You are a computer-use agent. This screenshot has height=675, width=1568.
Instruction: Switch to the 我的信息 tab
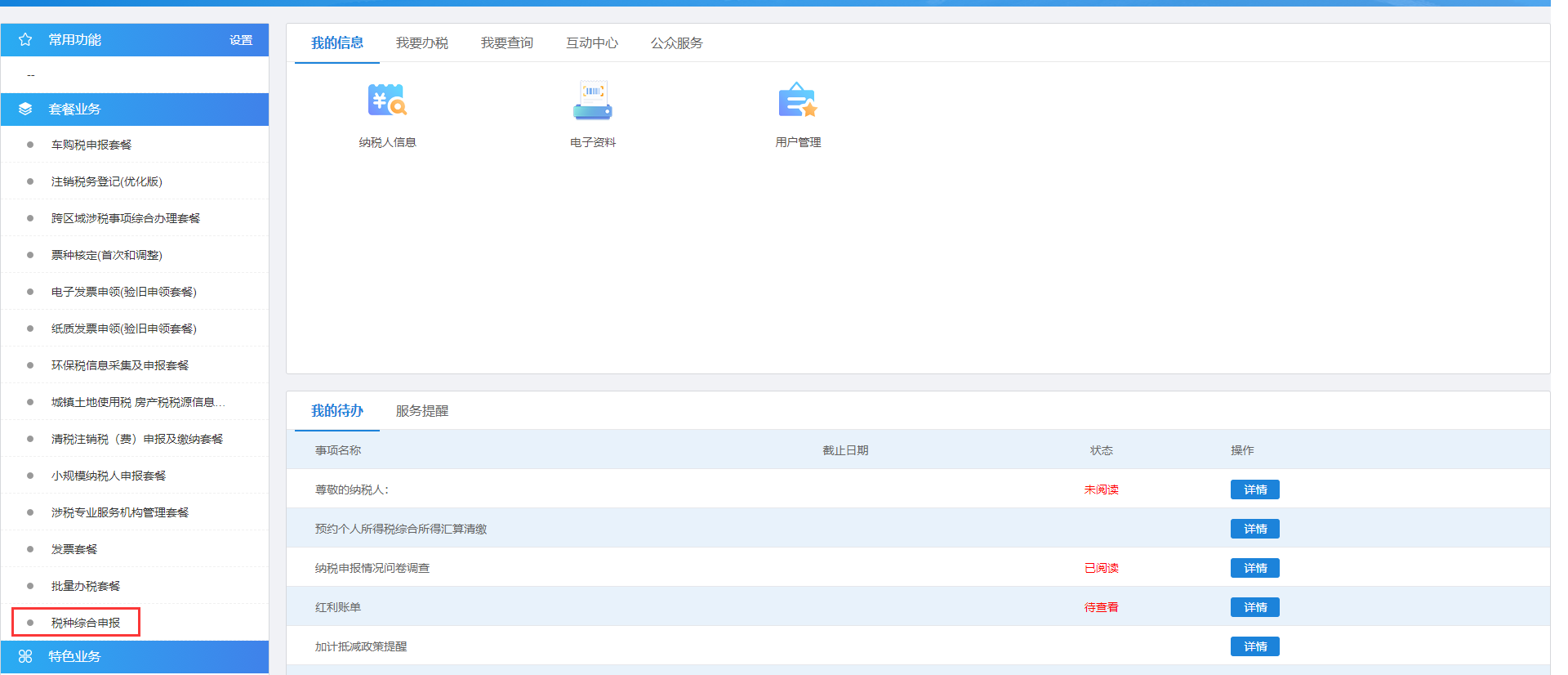[x=337, y=42]
